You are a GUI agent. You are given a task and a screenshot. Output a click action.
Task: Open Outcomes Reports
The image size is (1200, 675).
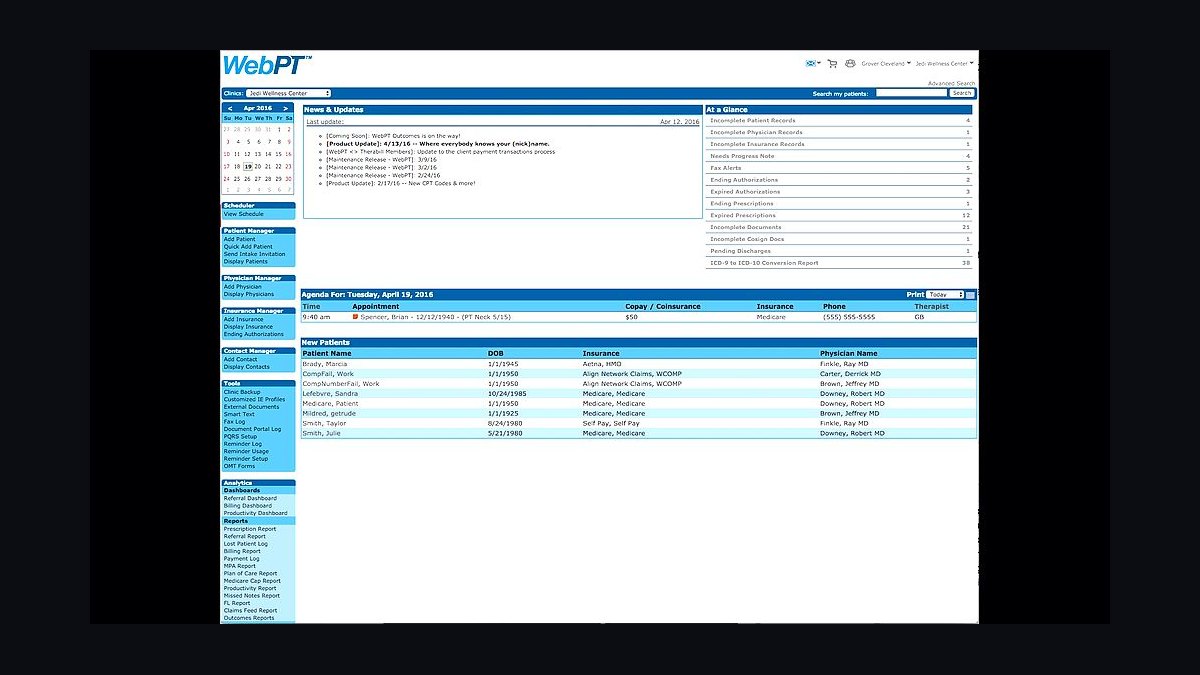pos(248,618)
